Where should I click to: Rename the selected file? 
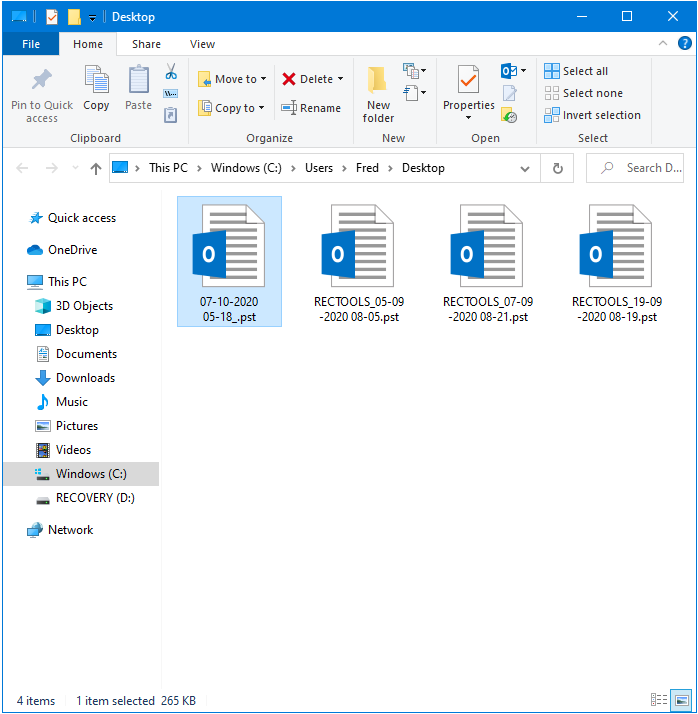pyautogui.click(x=311, y=108)
